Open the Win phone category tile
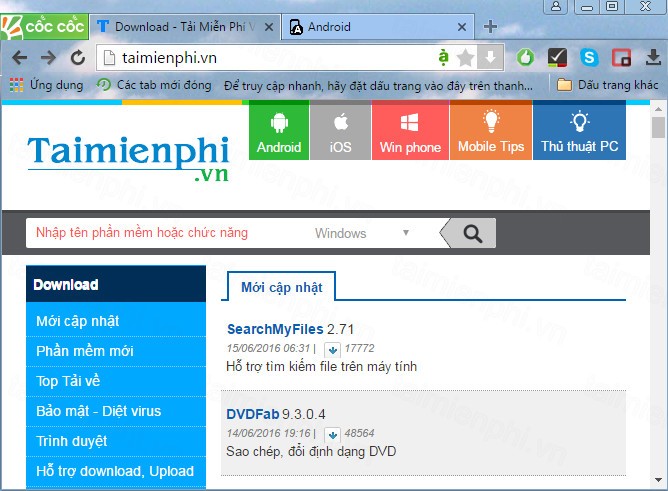This screenshot has width=668, height=491. click(410, 130)
